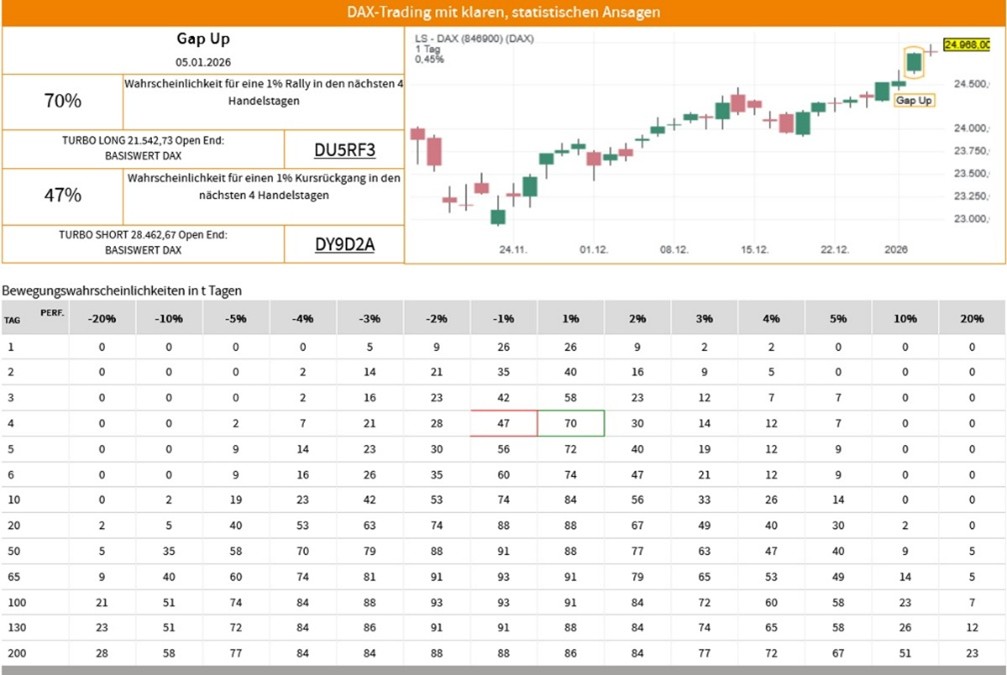Click the 24.11. date on chart axis
1007x675 pixels.
point(513,250)
